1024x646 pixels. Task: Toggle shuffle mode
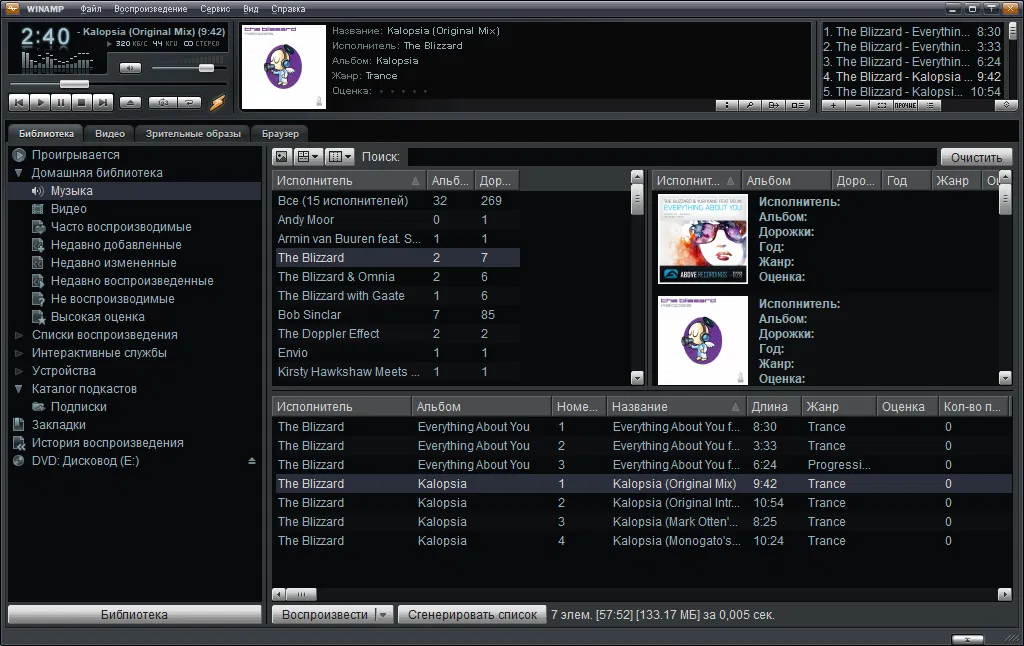click(163, 103)
